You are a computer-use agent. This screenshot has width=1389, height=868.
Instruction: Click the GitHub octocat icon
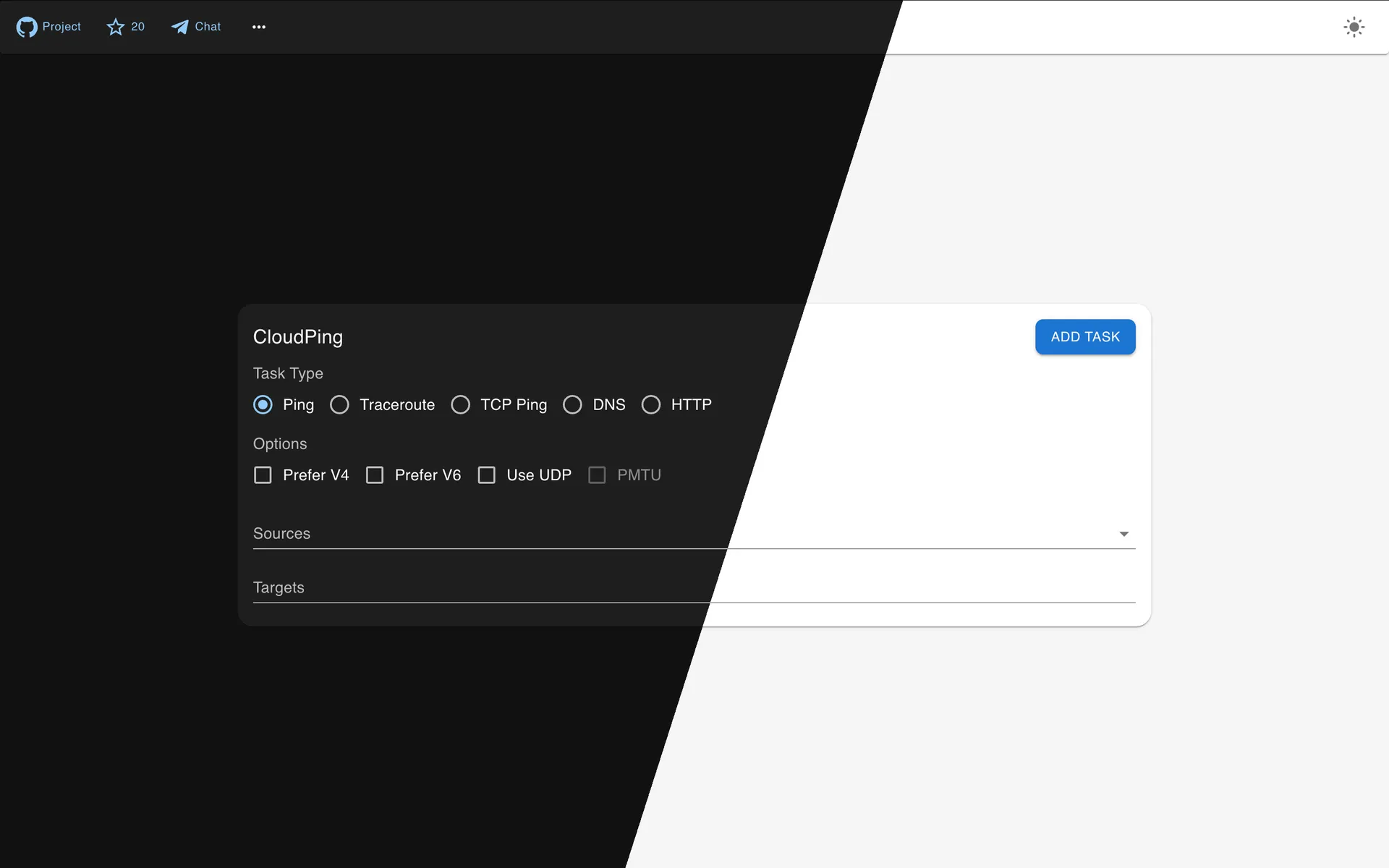[27, 27]
